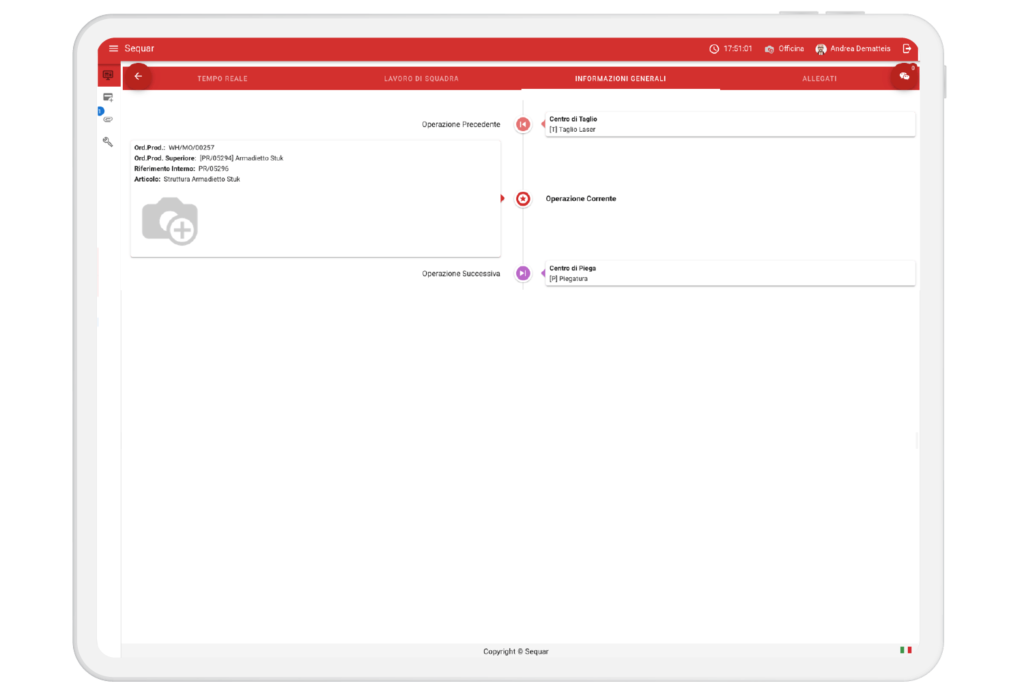Click the previous operation skip-back icon
Screen dimensions: 1024x694
click(523, 124)
